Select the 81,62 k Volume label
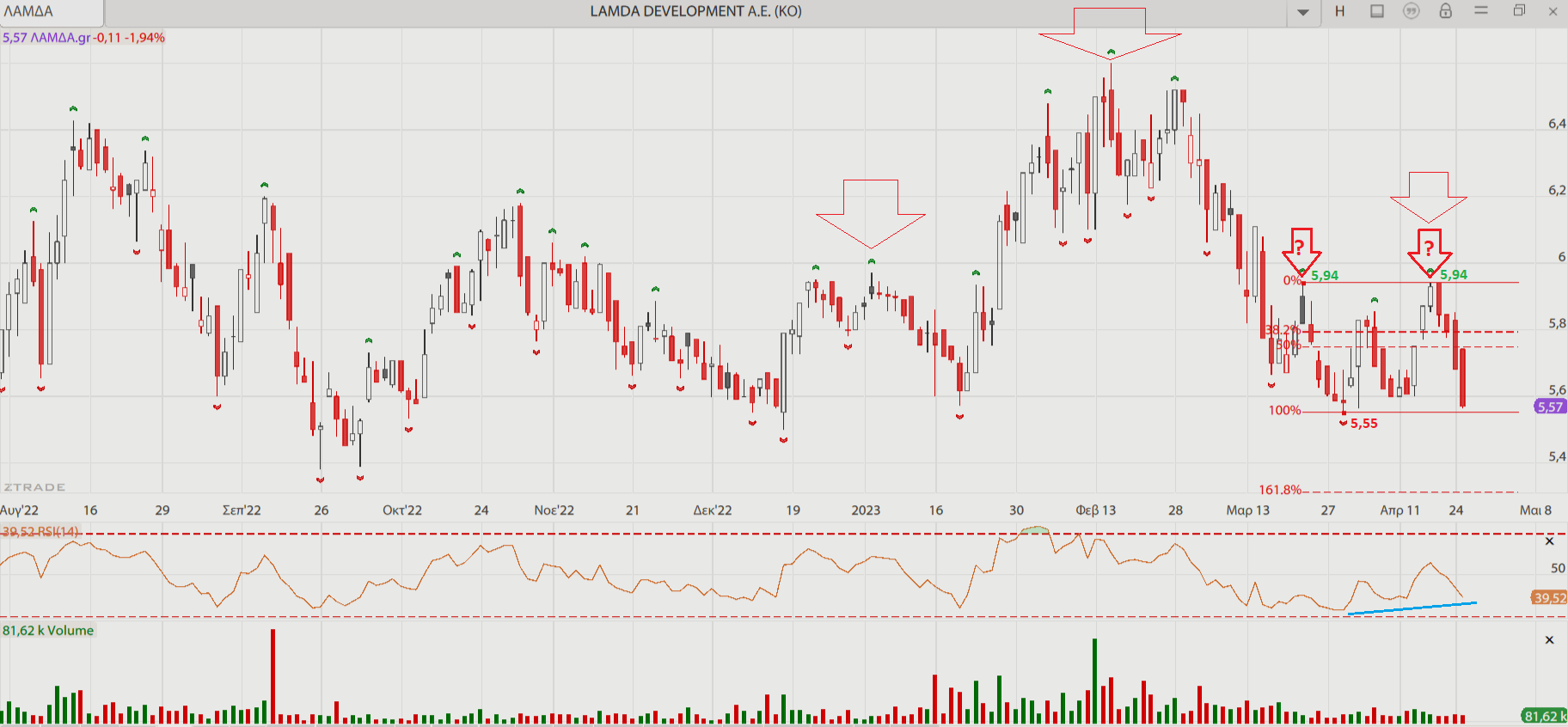 [x=48, y=630]
